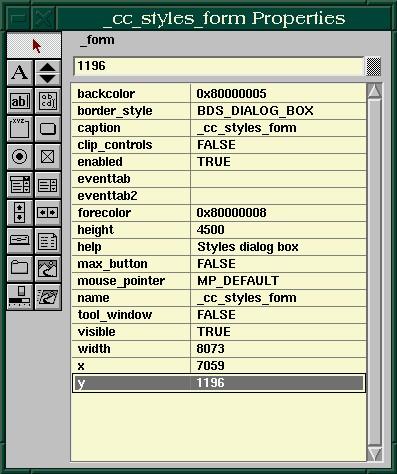Select the visible property row
Screen dimensions: 397x474
[219, 332]
